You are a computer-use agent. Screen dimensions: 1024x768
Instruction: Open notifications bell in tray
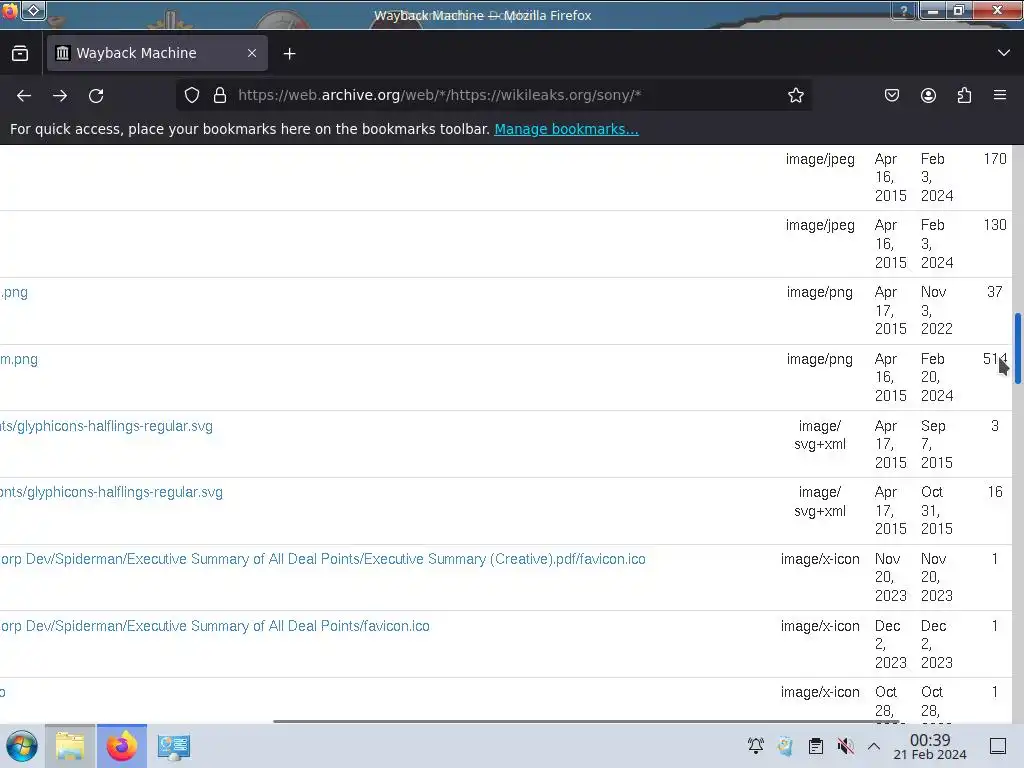(x=756, y=746)
